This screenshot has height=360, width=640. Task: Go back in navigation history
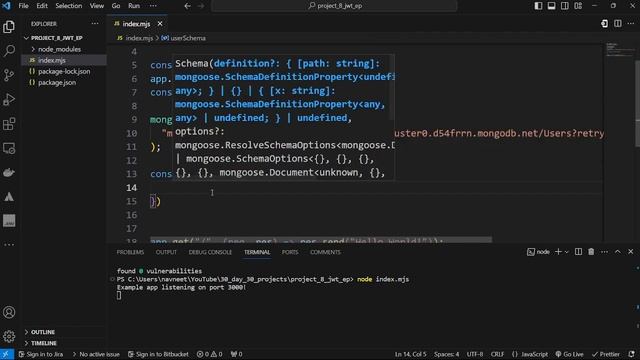pyautogui.click(x=187, y=6)
